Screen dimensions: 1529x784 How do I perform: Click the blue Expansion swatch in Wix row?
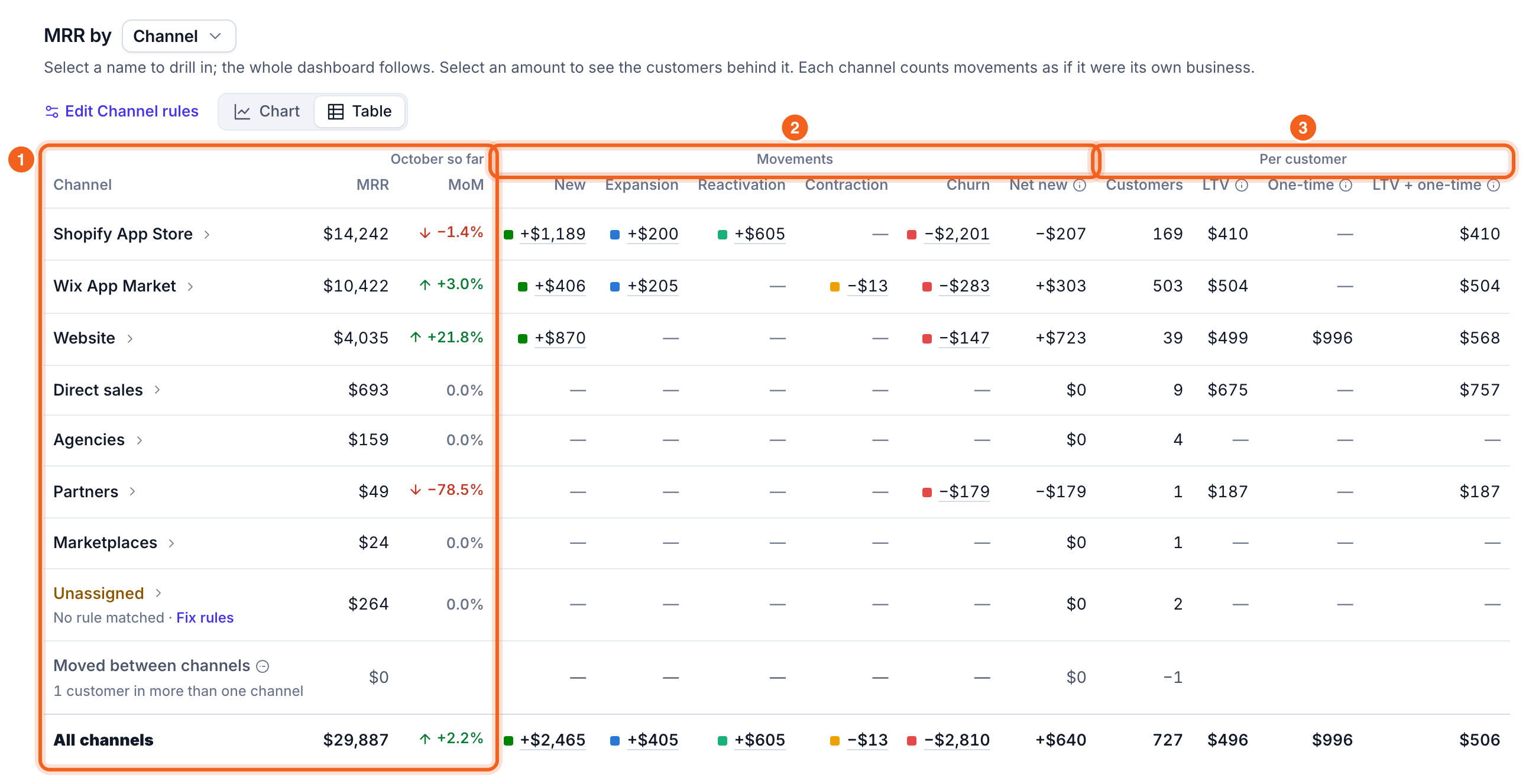click(x=615, y=287)
